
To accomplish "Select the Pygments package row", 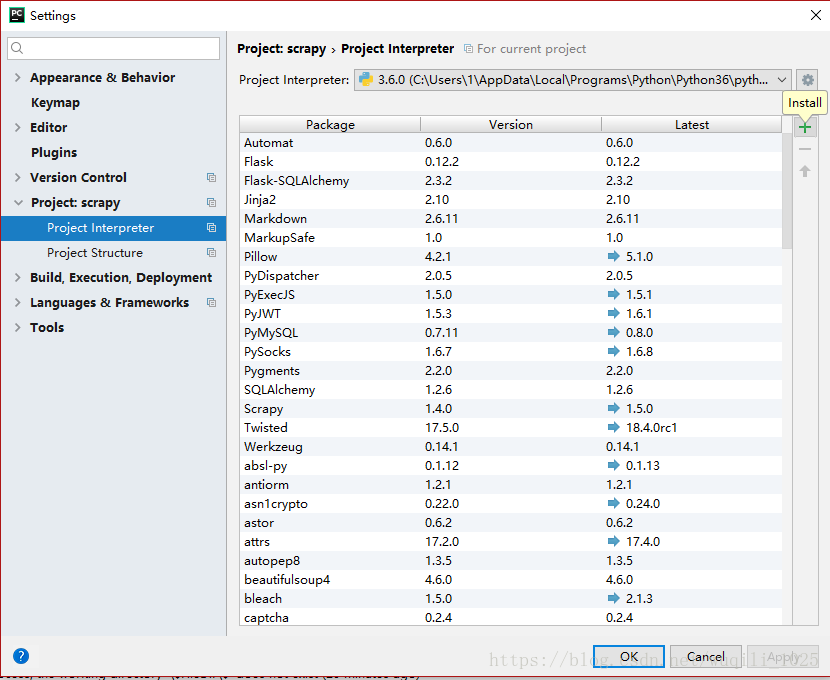I will pyautogui.click(x=511, y=371).
